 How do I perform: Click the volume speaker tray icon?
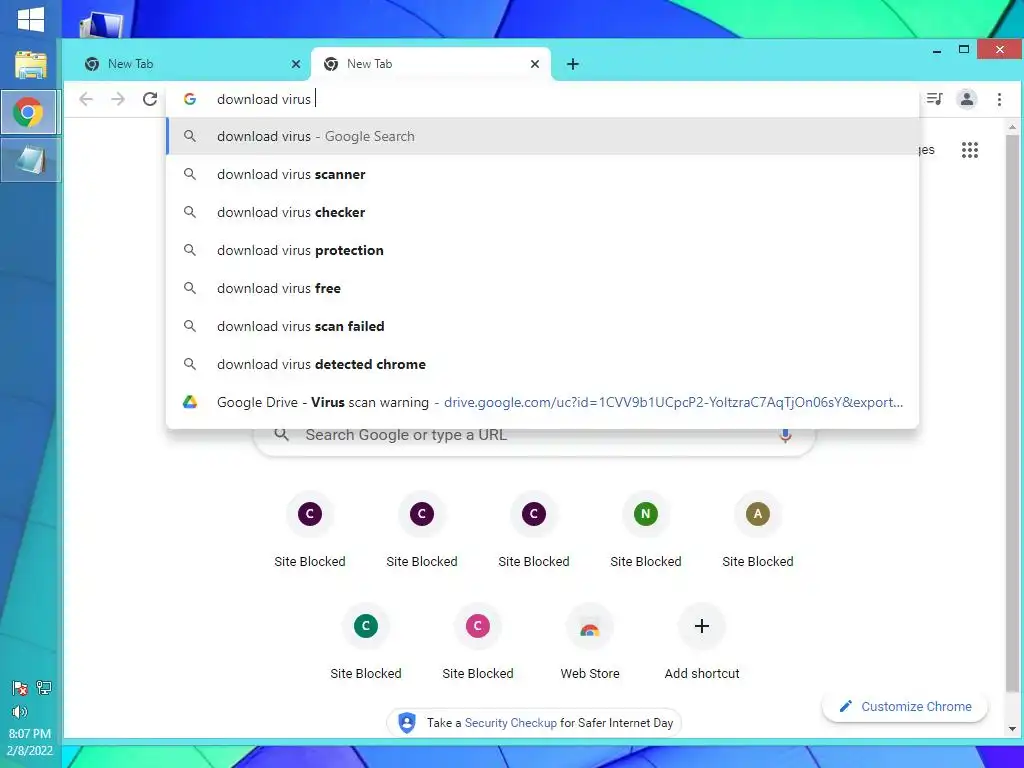(x=20, y=712)
